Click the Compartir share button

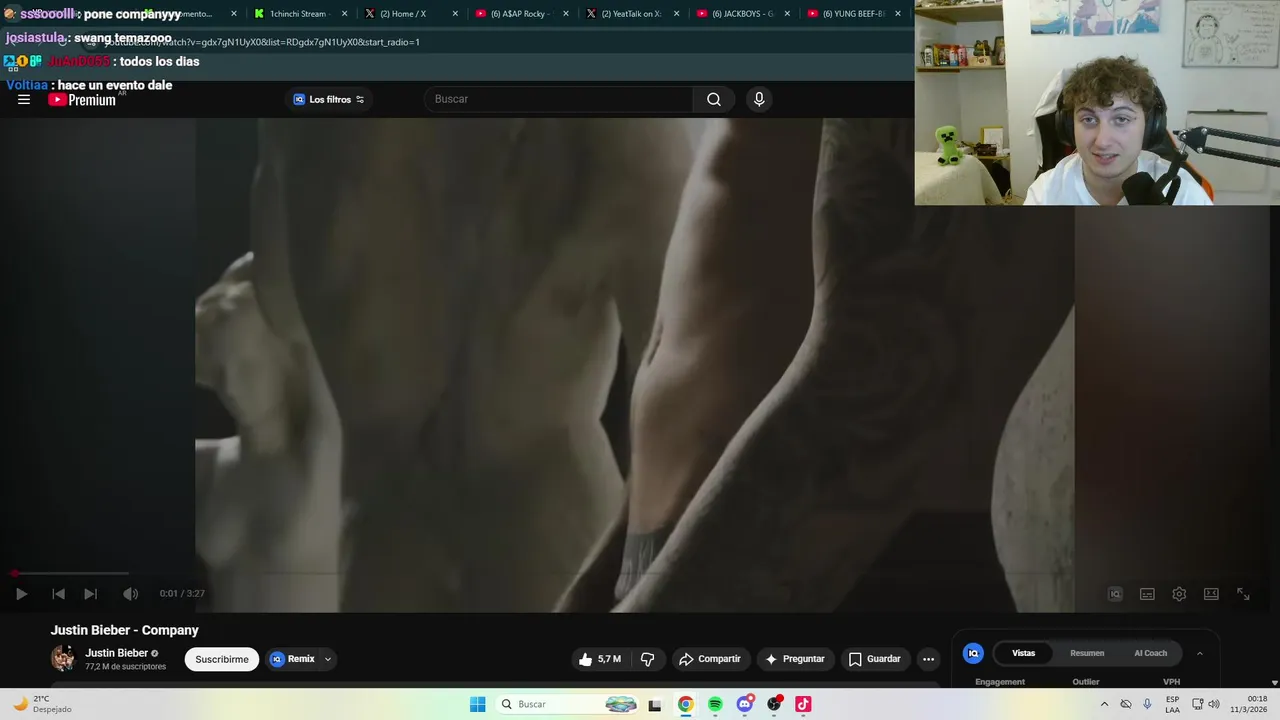(x=710, y=659)
